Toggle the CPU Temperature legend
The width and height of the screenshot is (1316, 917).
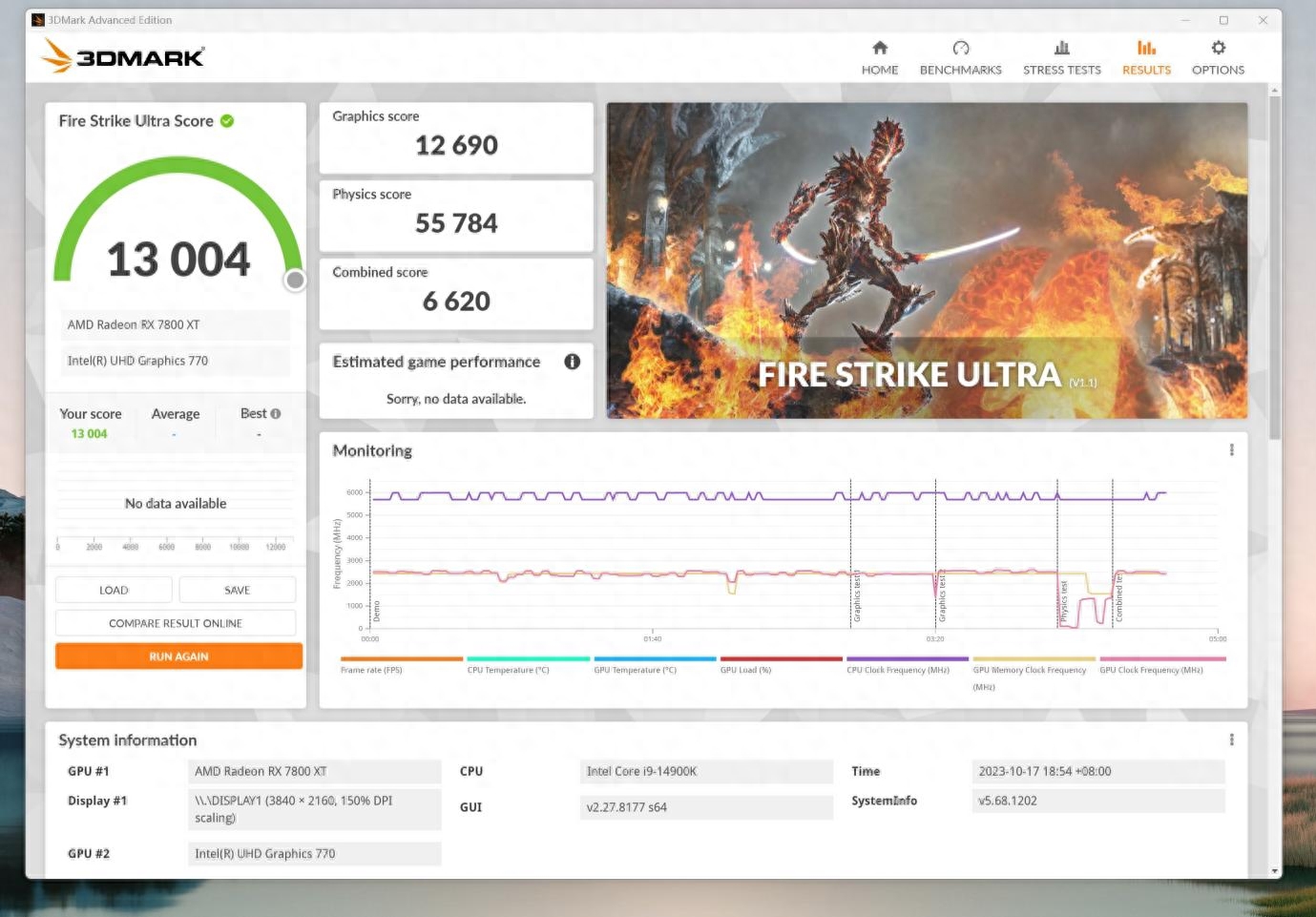click(x=528, y=665)
